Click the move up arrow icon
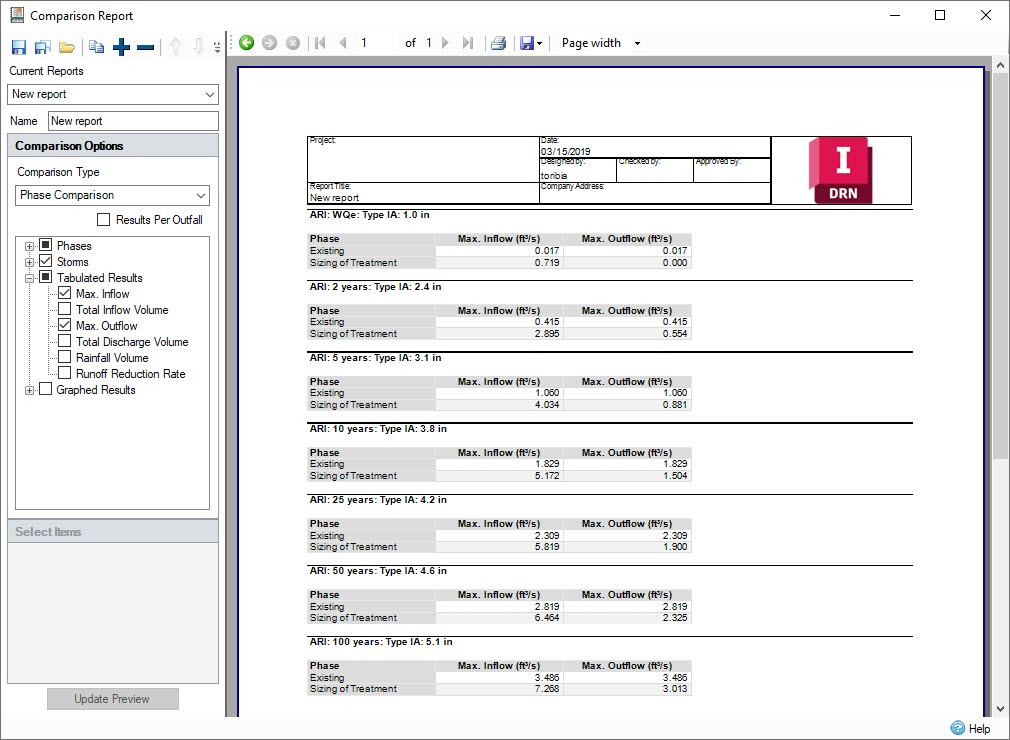Image resolution: width=1010 pixels, height=740 pixels. (x=176, y=46)
